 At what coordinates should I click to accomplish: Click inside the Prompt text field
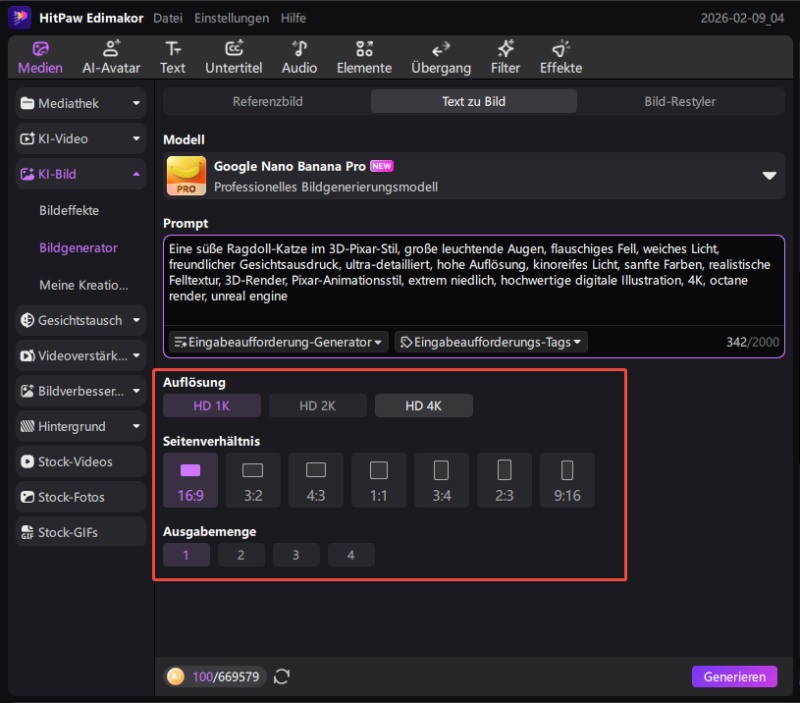point(473,280)
